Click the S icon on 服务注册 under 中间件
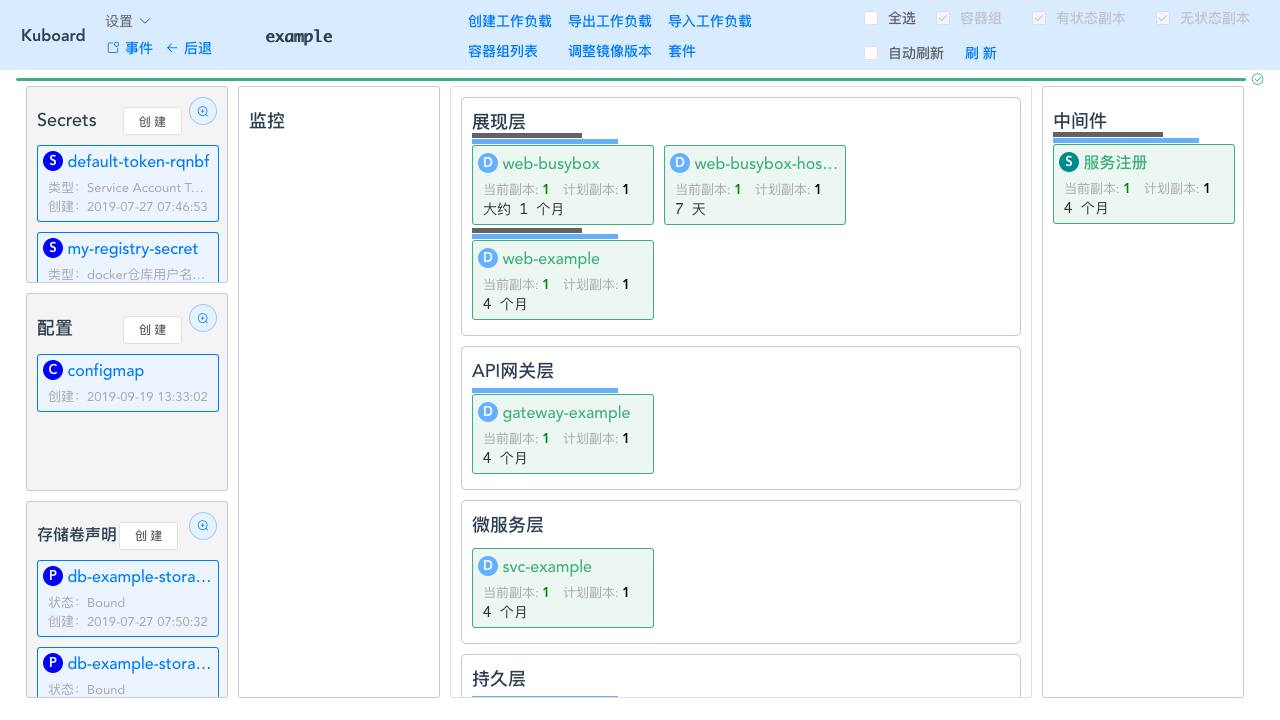 (x=1069, y=162)
